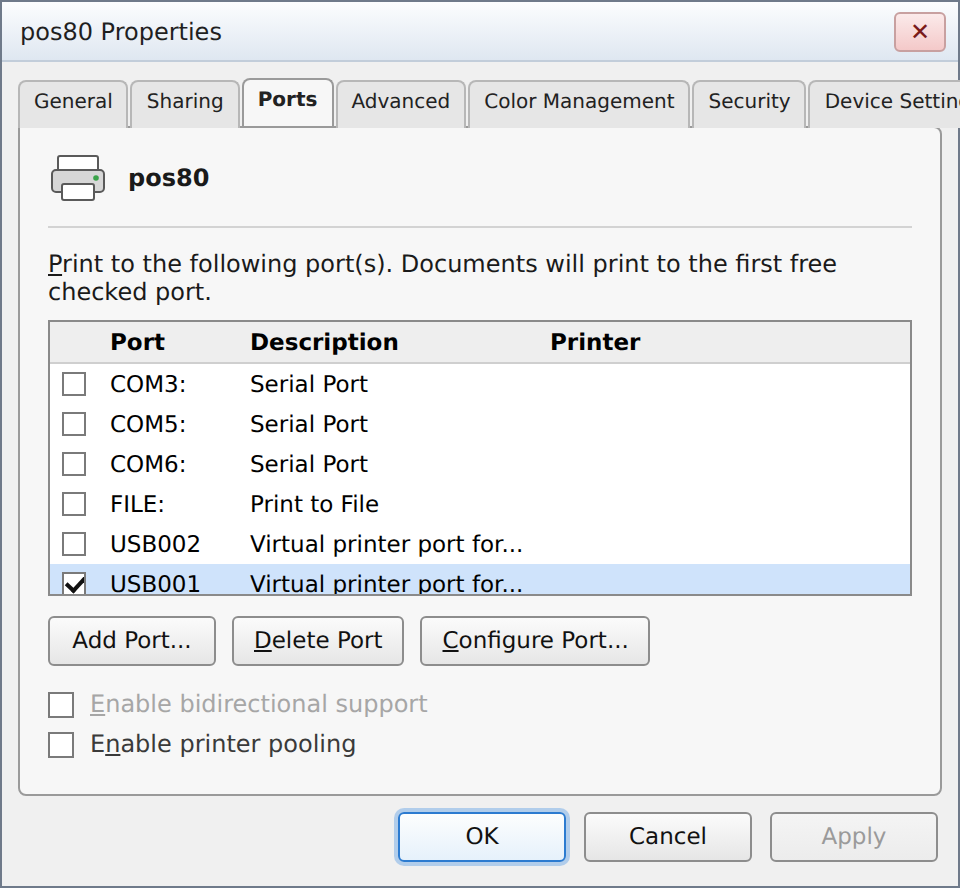960x888 pixels.
Task: Click the bold pos80 printer name
Action: 168,178
